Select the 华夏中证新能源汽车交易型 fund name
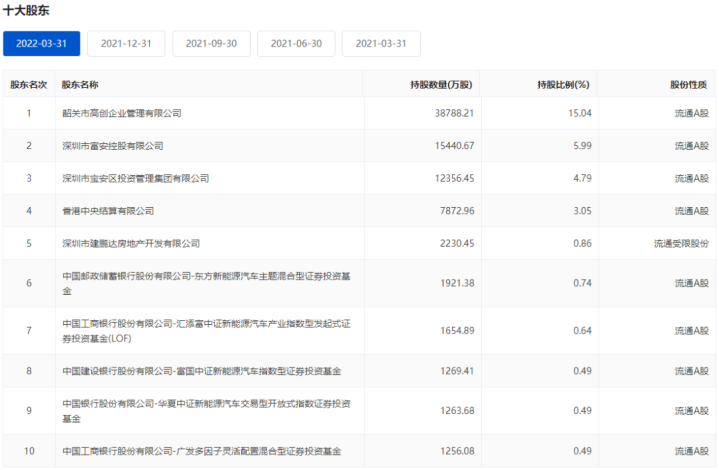719x470 pixels. (206, 411)
